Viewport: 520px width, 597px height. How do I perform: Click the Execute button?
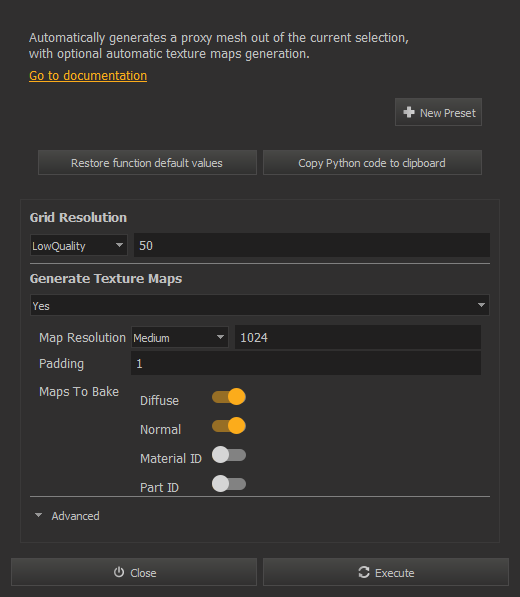click(386, 572)
